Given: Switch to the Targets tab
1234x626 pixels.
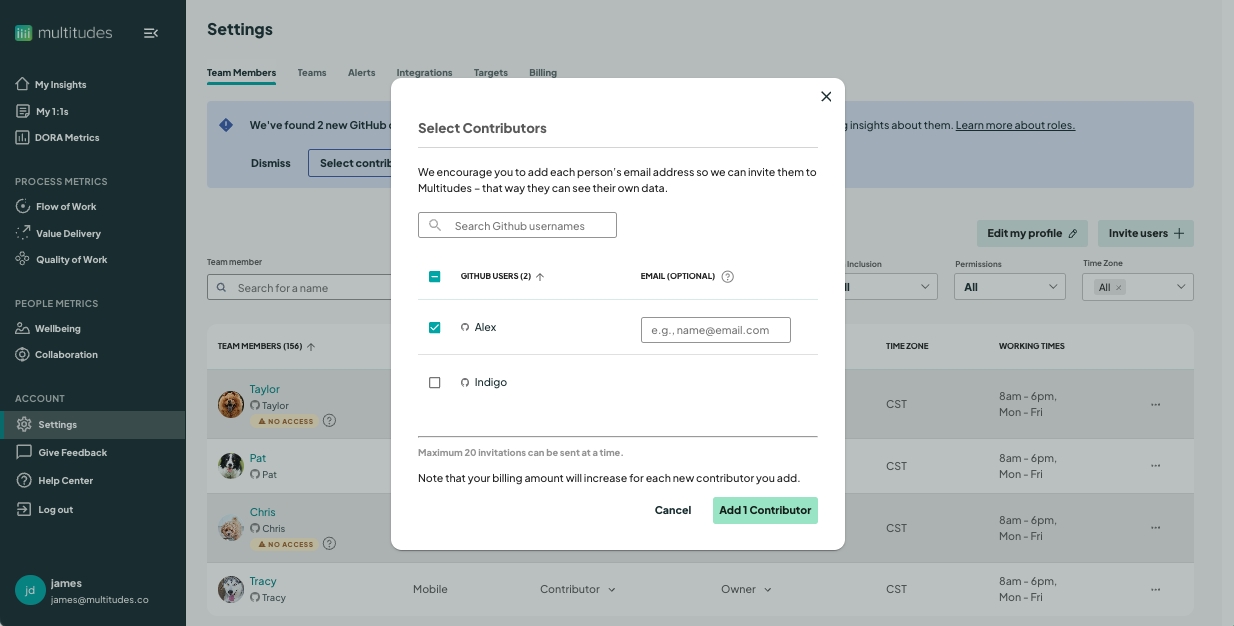Looking at the screenshot, I should point(490,73).
